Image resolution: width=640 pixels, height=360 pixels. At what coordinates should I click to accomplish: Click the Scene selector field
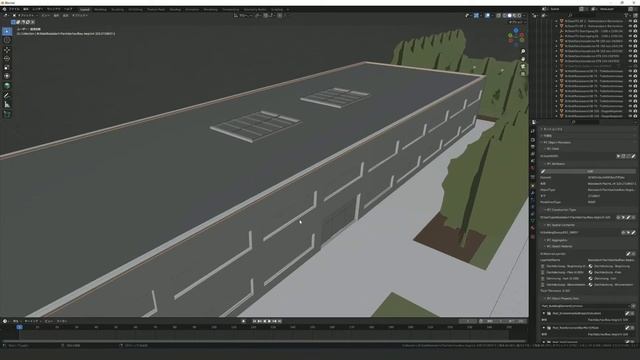565,9
